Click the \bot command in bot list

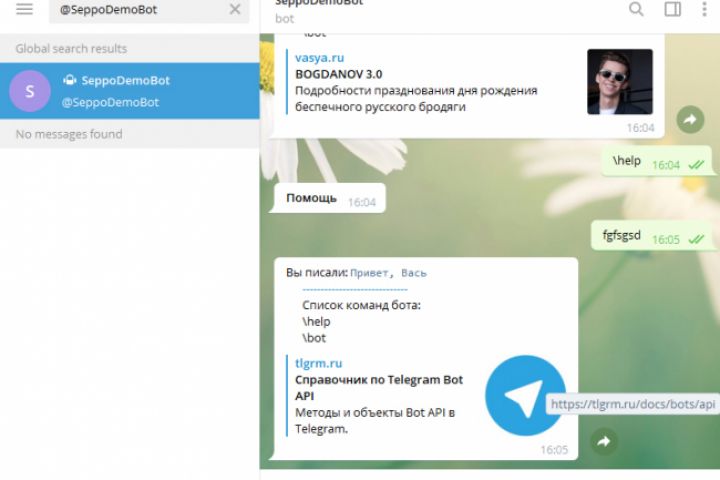(314, 339)
